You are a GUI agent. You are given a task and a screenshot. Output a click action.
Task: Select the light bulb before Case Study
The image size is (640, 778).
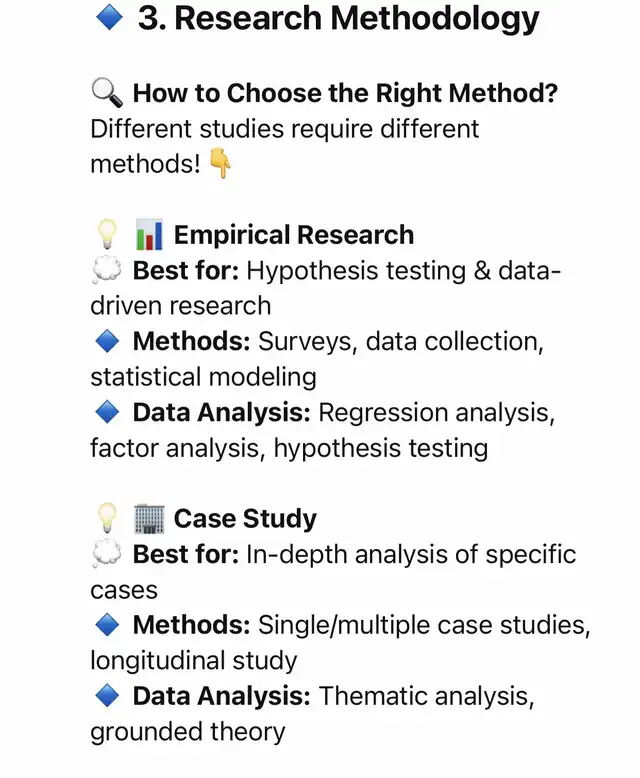click(106, 519)
